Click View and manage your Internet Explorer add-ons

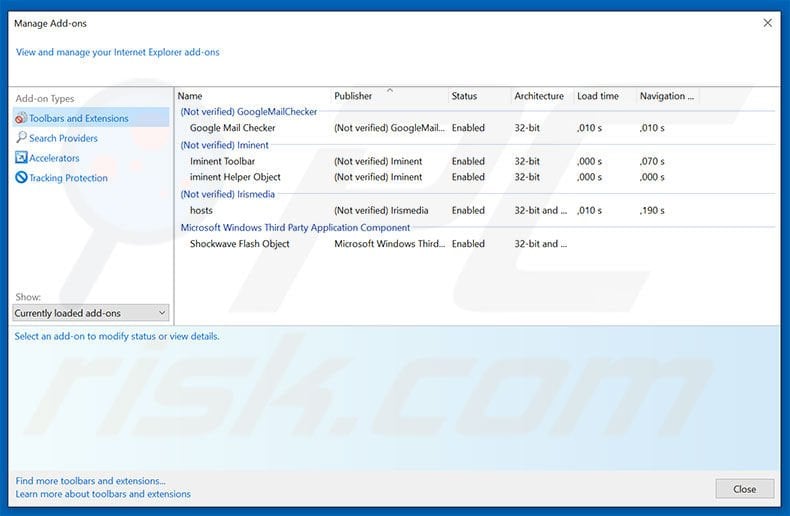click(117, 52)
